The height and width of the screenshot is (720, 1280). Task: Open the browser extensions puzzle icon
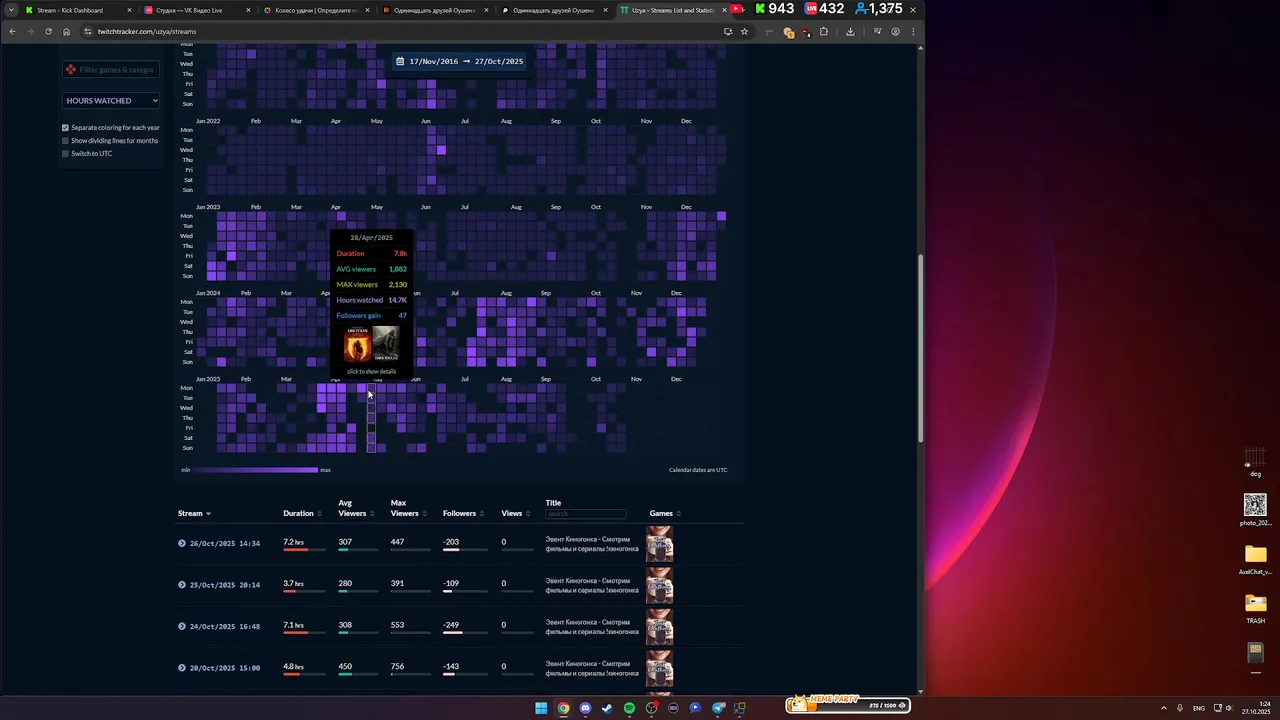[x=824, y=31]
